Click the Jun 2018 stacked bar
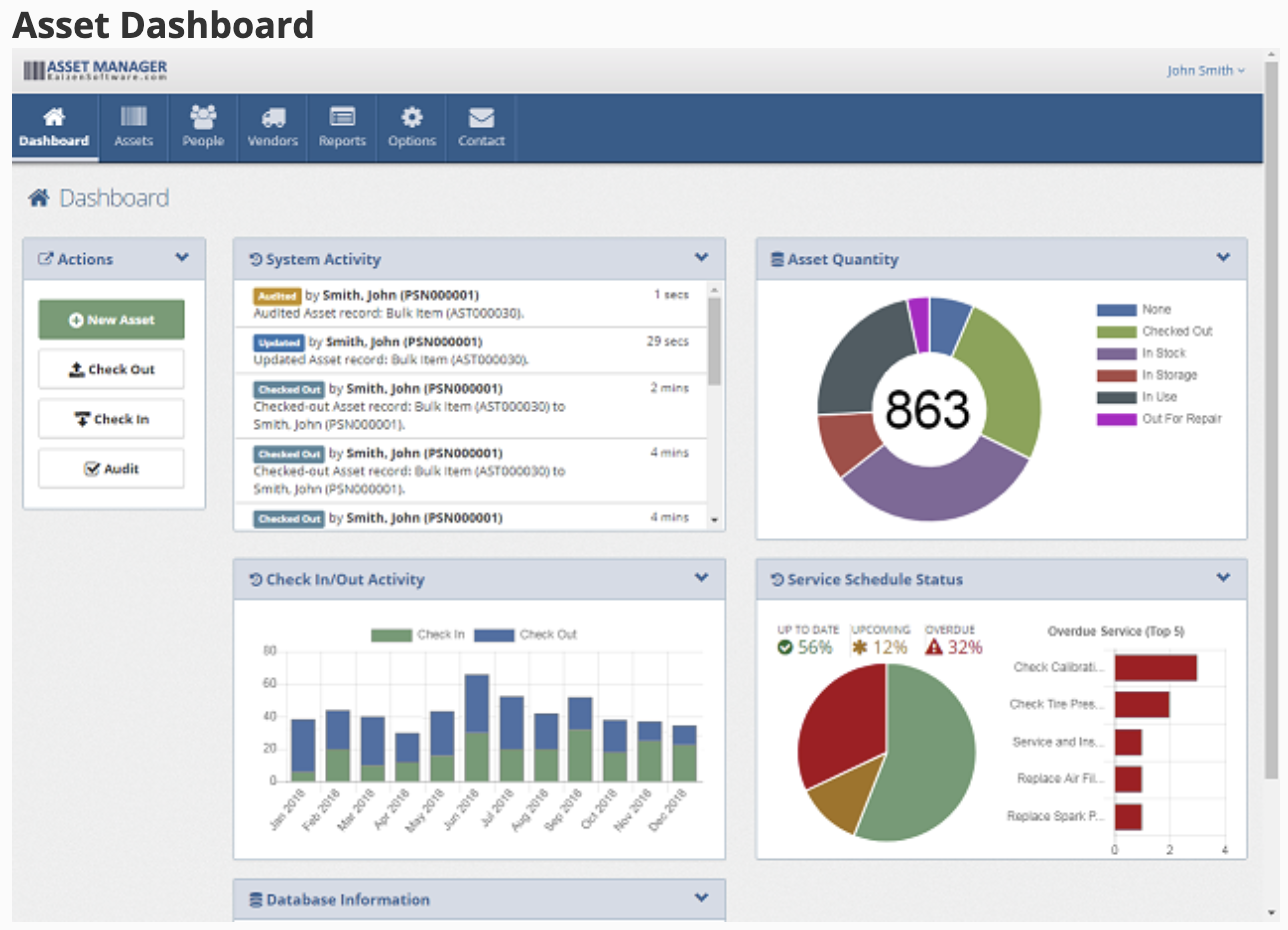The height and width of the screenshot is (930, 1288). [x=477, y=728]
